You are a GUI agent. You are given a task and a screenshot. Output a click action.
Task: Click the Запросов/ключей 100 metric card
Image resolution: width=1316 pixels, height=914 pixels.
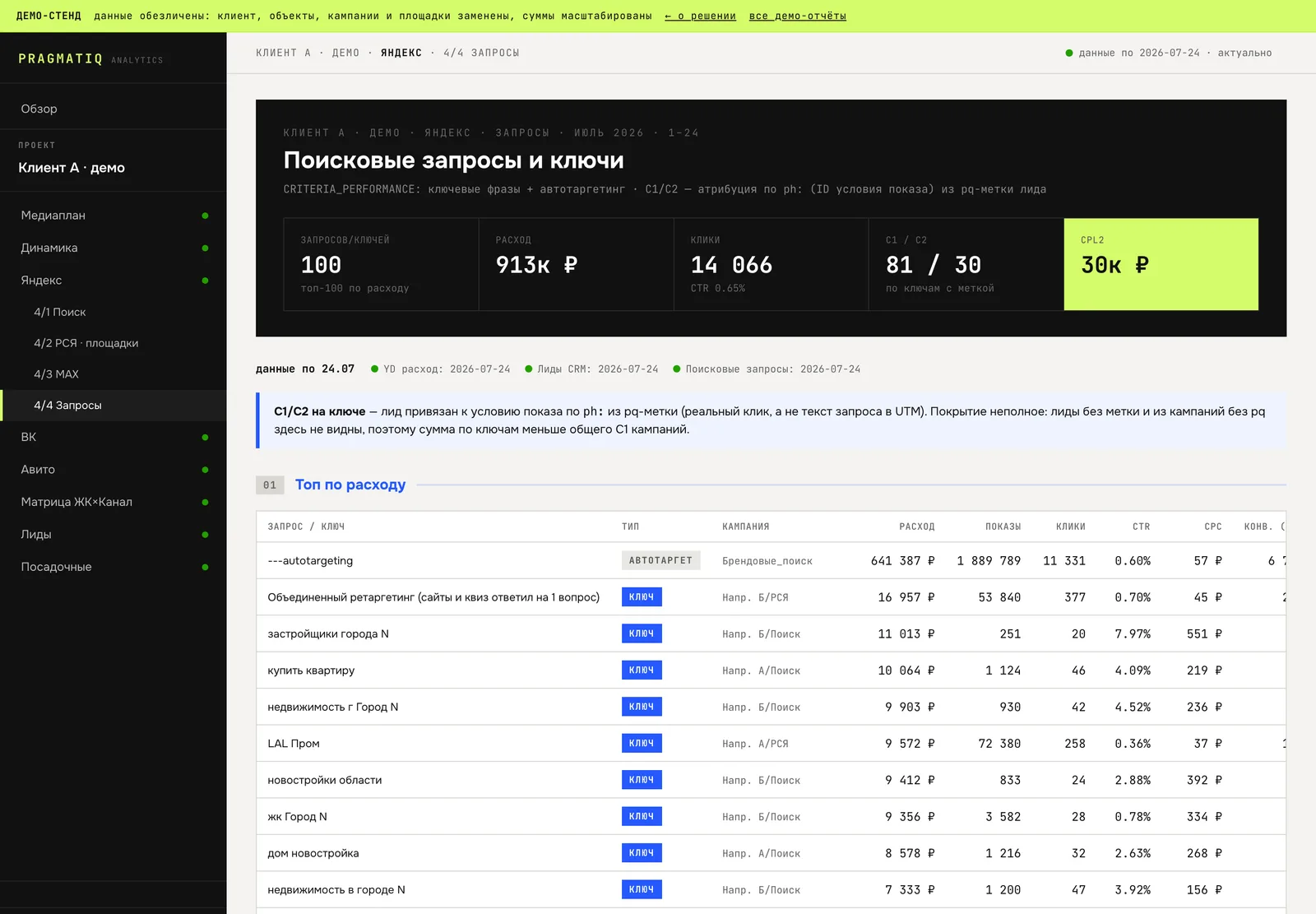tap(381, 264)
